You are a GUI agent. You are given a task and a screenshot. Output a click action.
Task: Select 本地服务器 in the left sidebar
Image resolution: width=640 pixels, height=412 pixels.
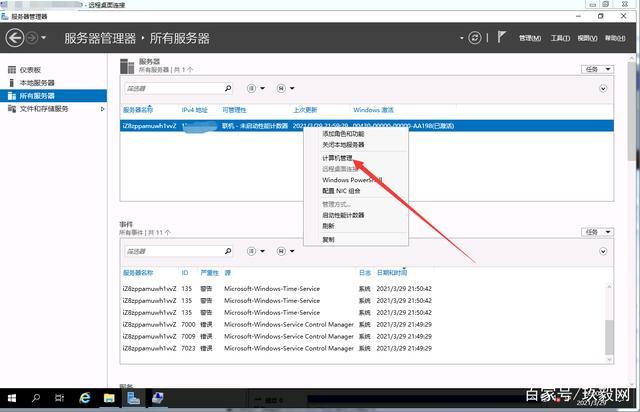pos(37,83)
